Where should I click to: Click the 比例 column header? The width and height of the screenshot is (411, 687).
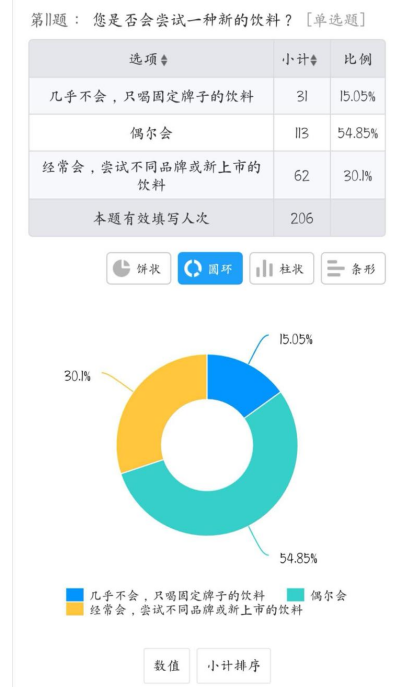[358, 59]
